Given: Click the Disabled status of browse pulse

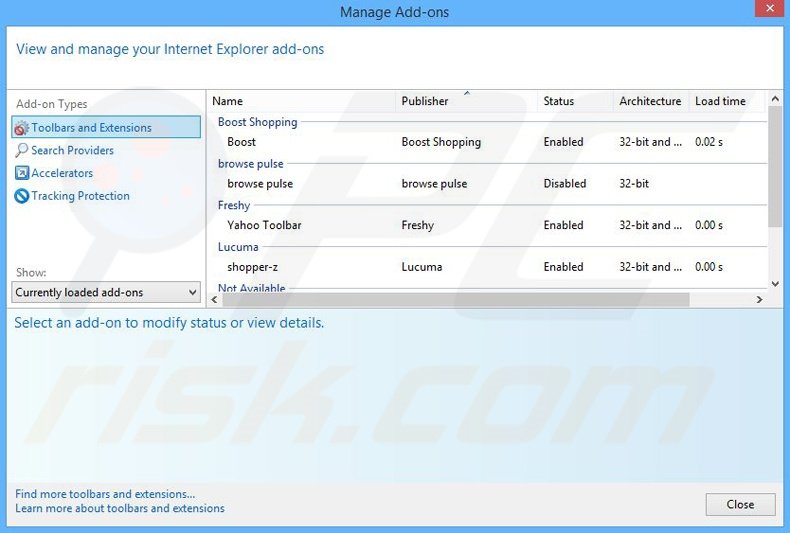Looking at the screenshot, I should point(565,184).
